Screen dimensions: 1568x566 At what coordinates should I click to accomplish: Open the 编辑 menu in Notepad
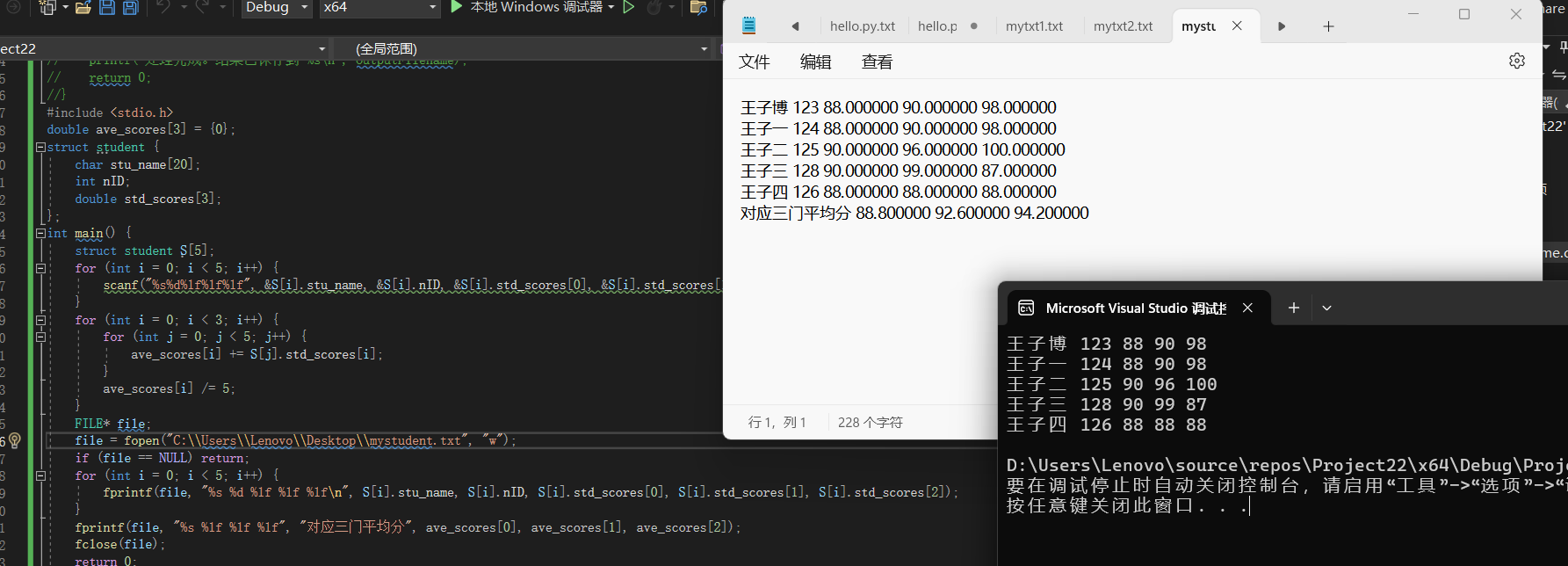click(815, 62)
